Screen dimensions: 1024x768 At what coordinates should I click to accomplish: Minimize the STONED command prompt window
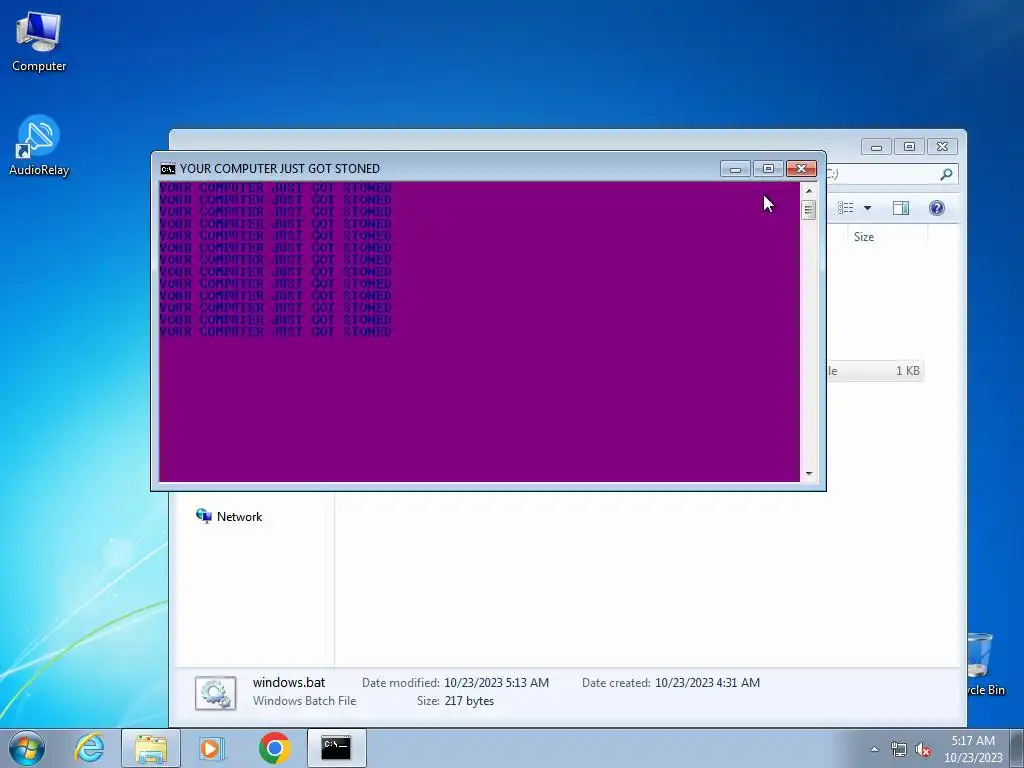pos(735,169)
